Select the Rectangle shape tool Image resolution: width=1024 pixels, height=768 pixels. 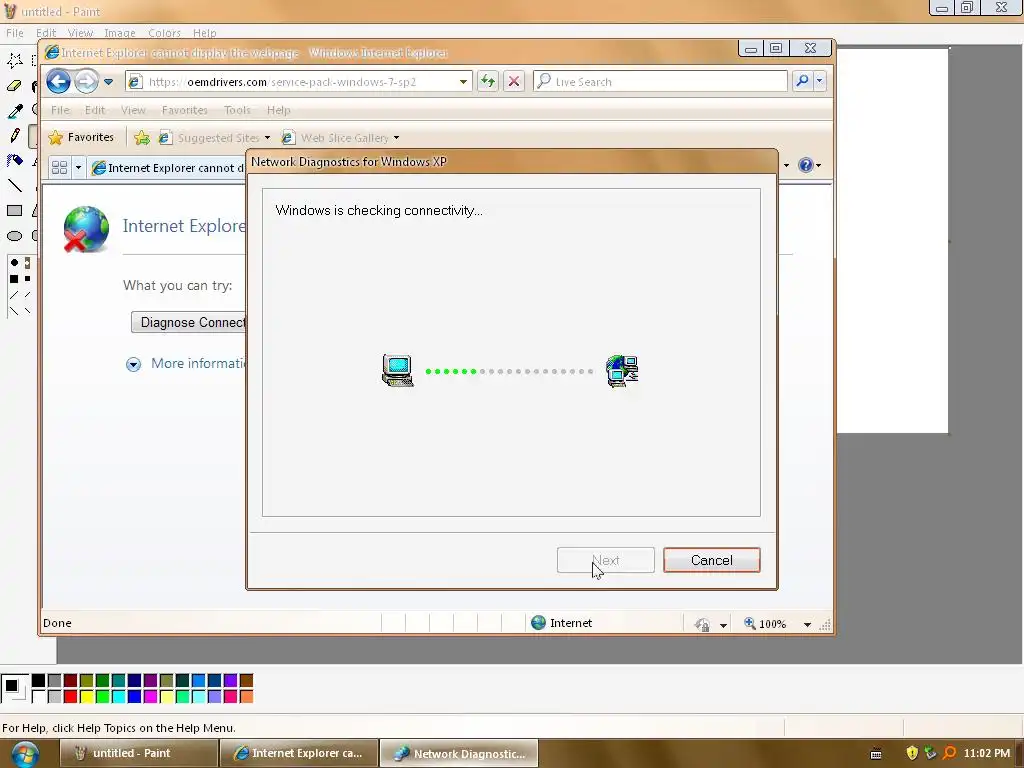pyautogui.click(x=14, y=210)
